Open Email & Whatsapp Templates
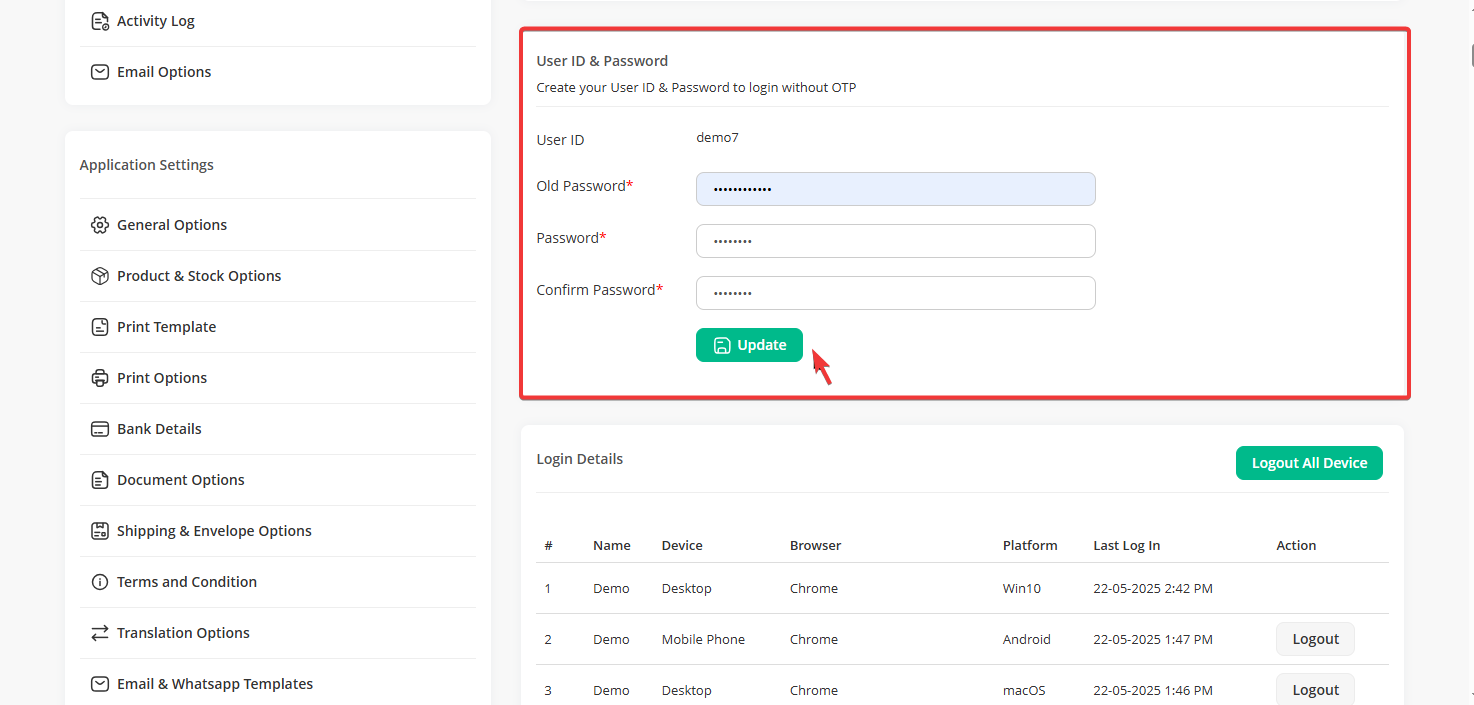 tap(214, 684)
